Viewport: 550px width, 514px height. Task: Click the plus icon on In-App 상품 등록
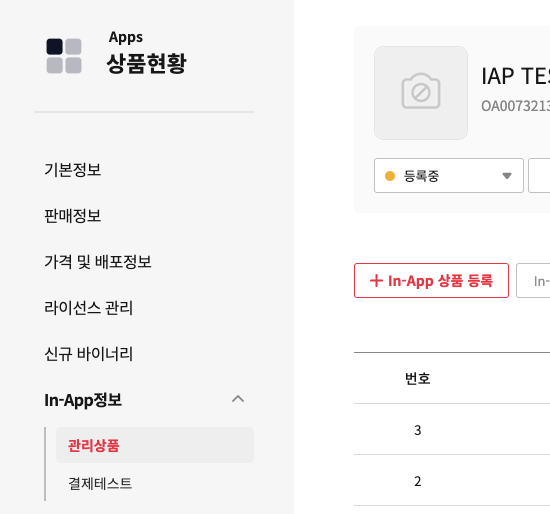(x=376, y=281)
